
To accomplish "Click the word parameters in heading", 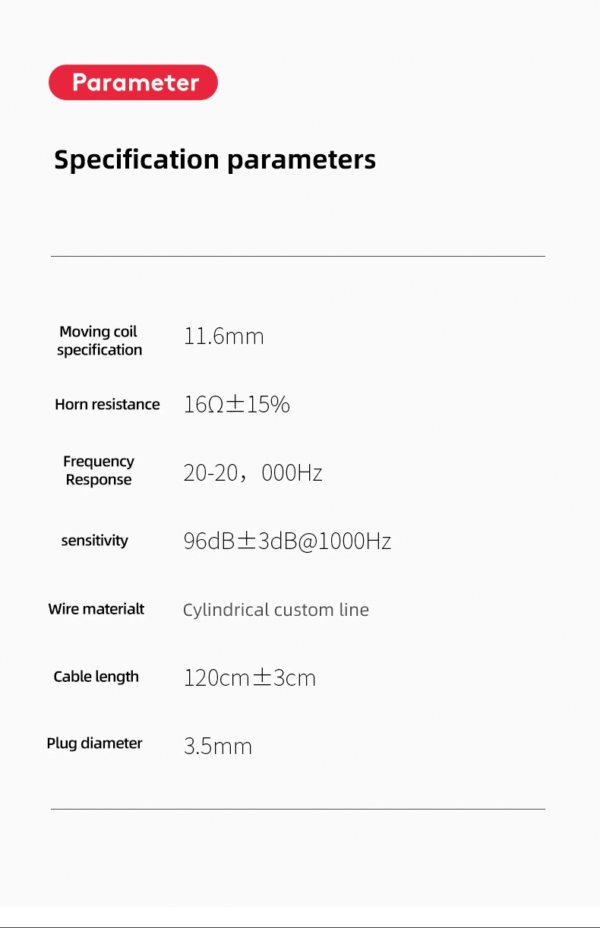I will [302, 161].
